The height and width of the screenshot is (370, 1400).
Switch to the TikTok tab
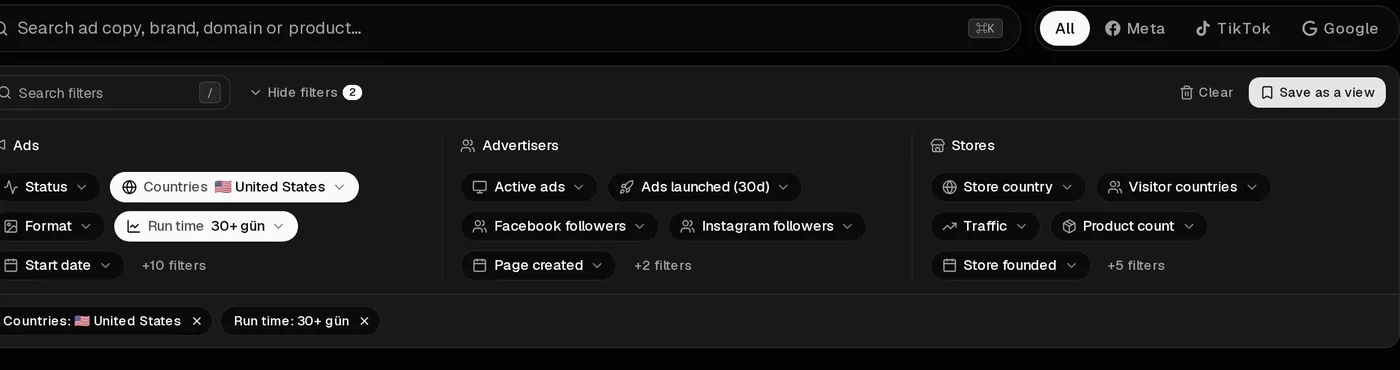[x=1233, y=28]
